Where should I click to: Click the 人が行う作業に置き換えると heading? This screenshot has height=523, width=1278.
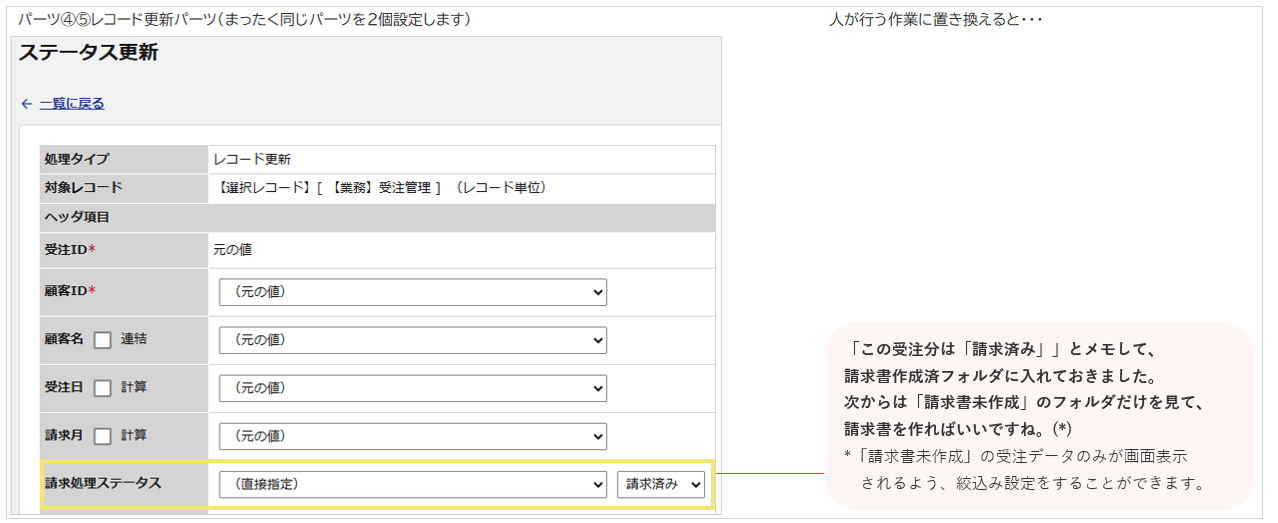click(x=936, y=20)
